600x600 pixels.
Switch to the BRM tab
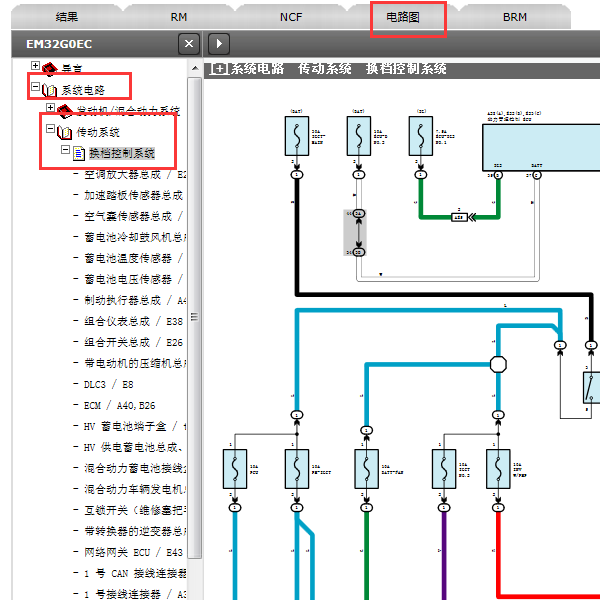(x=515, y=17)
